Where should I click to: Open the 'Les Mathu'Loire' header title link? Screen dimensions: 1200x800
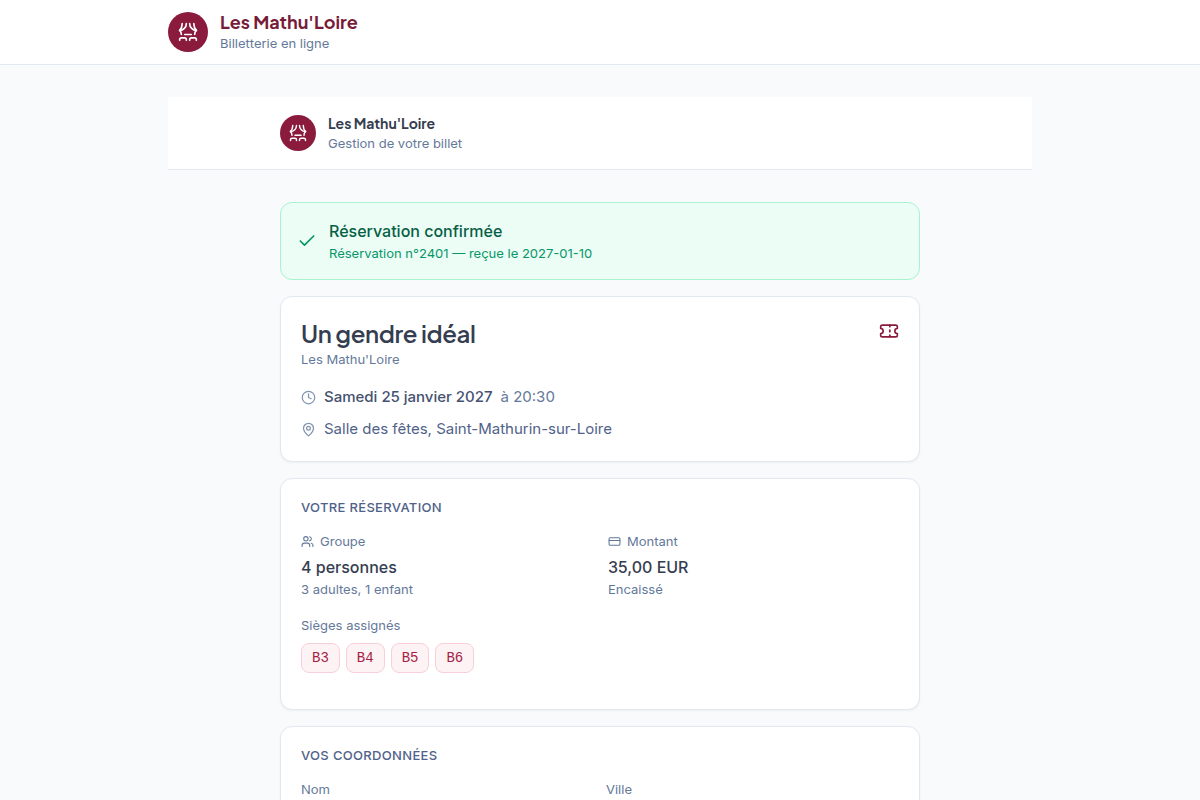tap(288, 22)
